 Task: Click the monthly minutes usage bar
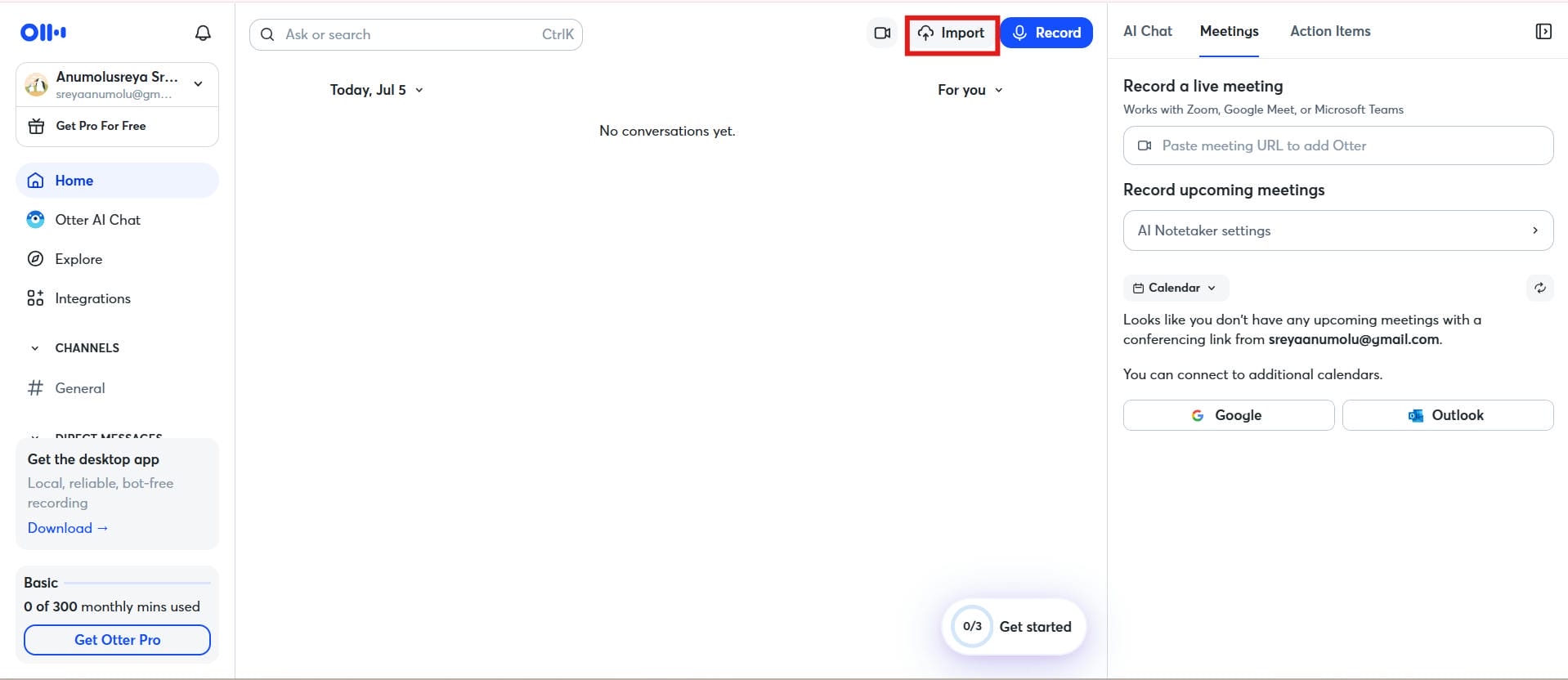137,584
